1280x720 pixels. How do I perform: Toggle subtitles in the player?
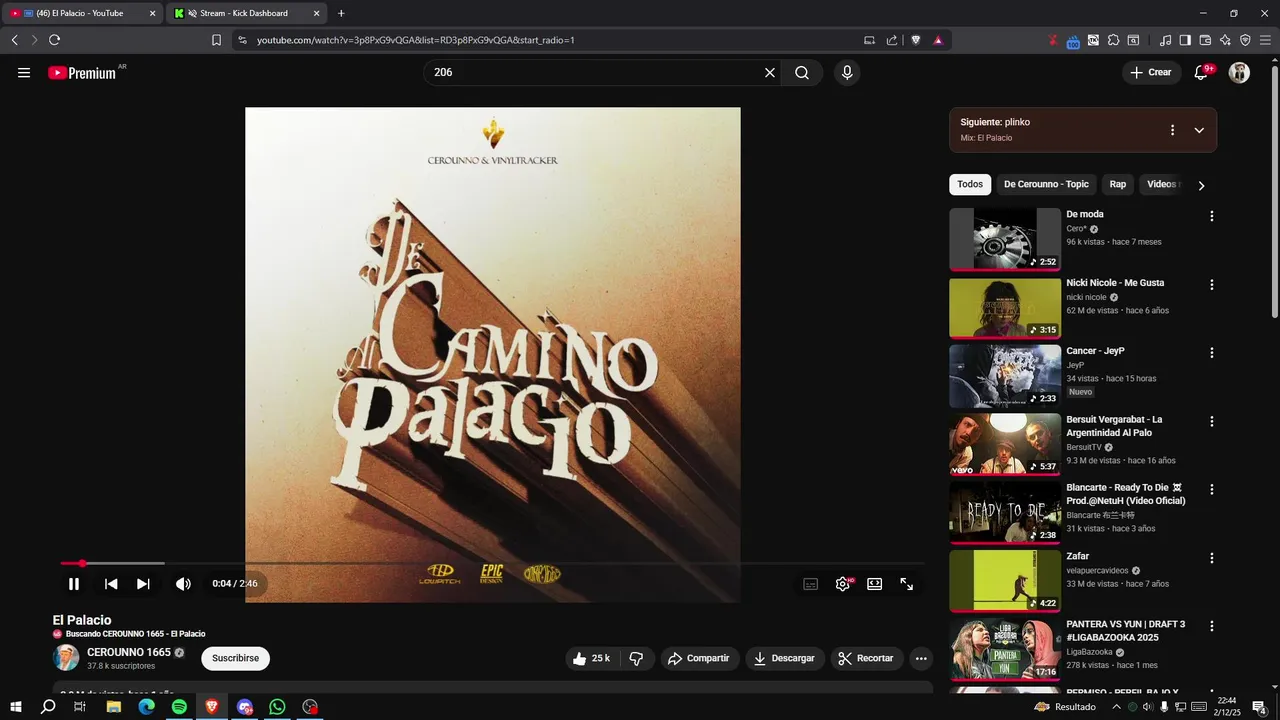811,584
